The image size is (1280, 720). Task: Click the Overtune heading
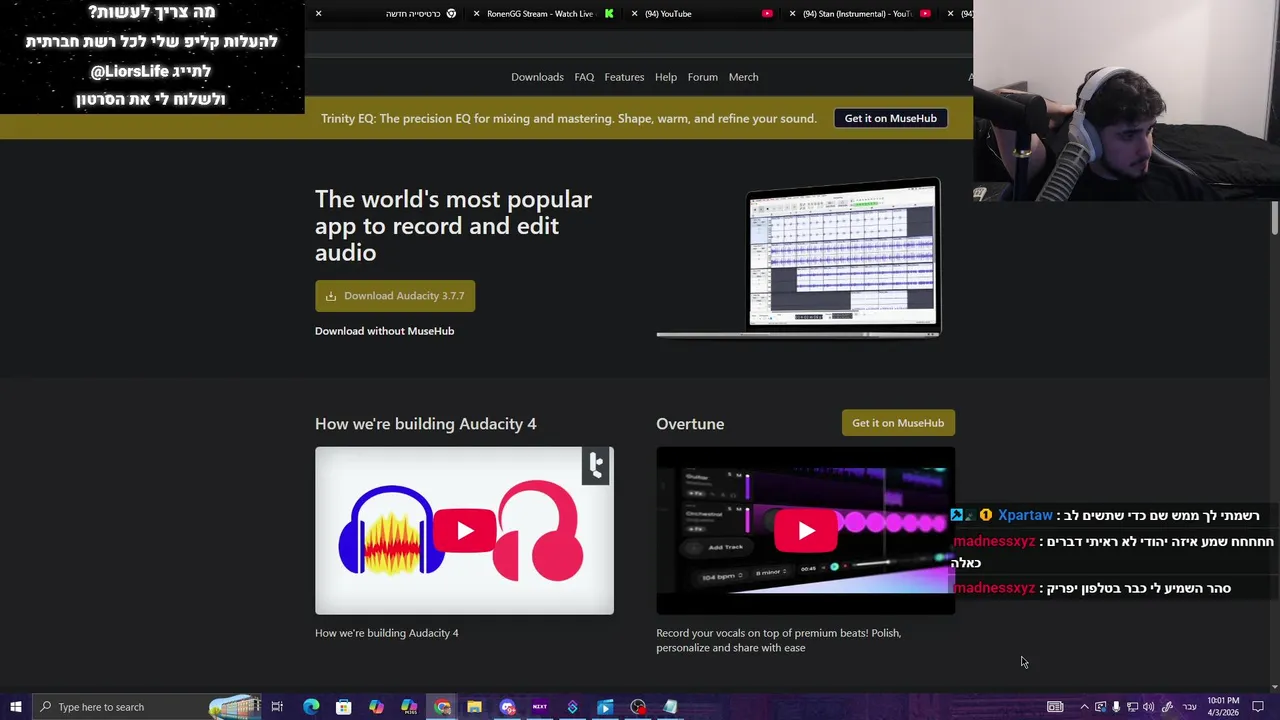(x=690, y=424)
